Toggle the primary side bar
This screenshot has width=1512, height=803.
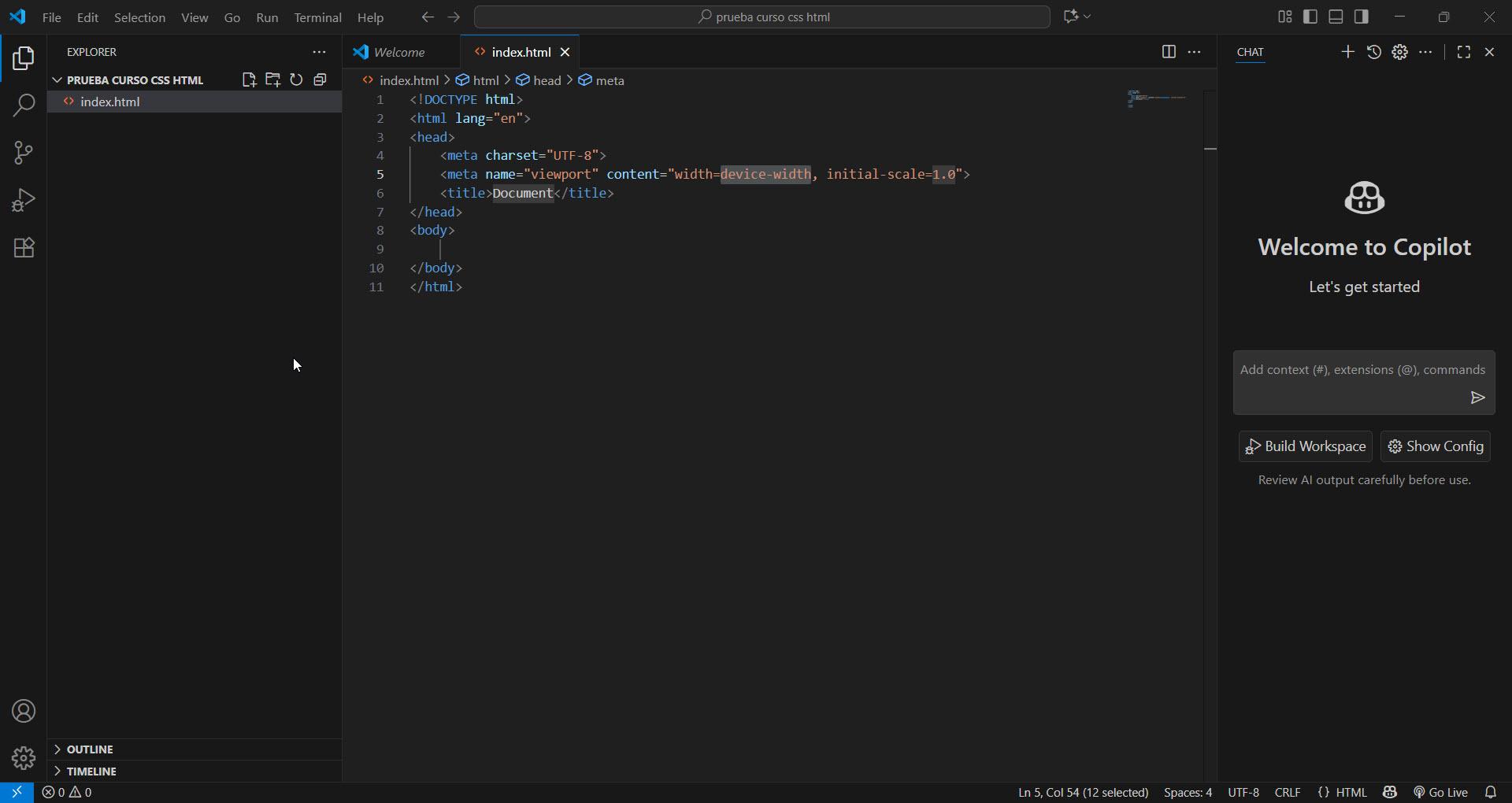click(1310, 17)
